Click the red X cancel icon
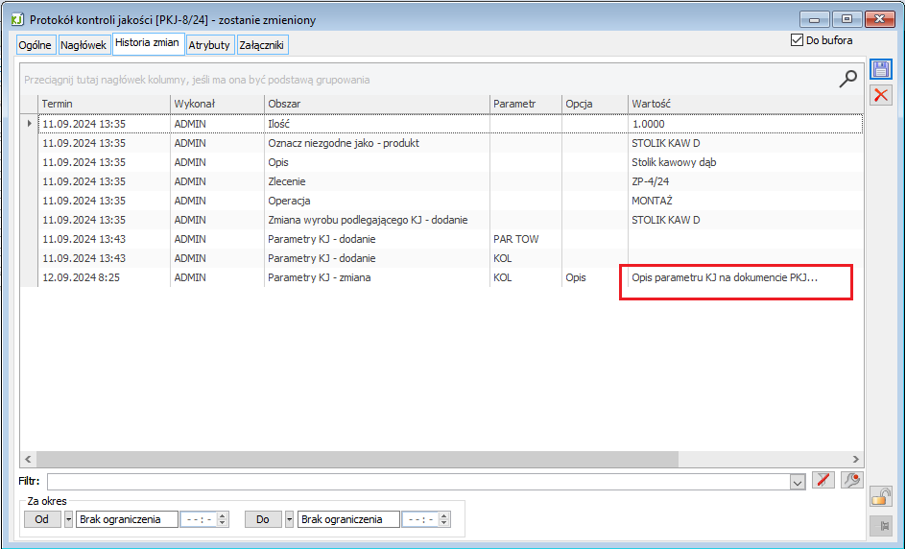Screen dimensions: 905x551 (x=881, y=95)
